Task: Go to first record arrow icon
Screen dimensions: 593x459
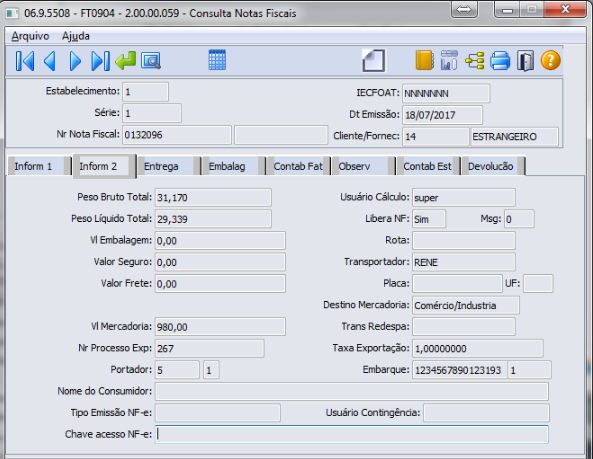Action: tap(25, 60)
